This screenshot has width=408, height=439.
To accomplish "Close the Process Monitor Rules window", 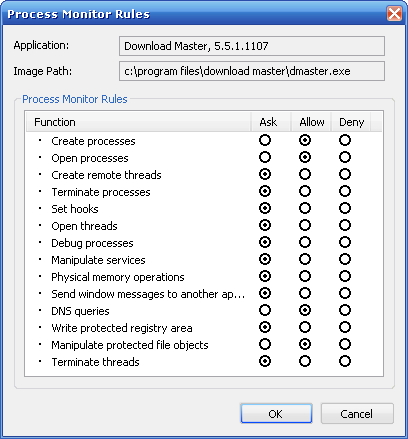I will (x=394, y=14).
